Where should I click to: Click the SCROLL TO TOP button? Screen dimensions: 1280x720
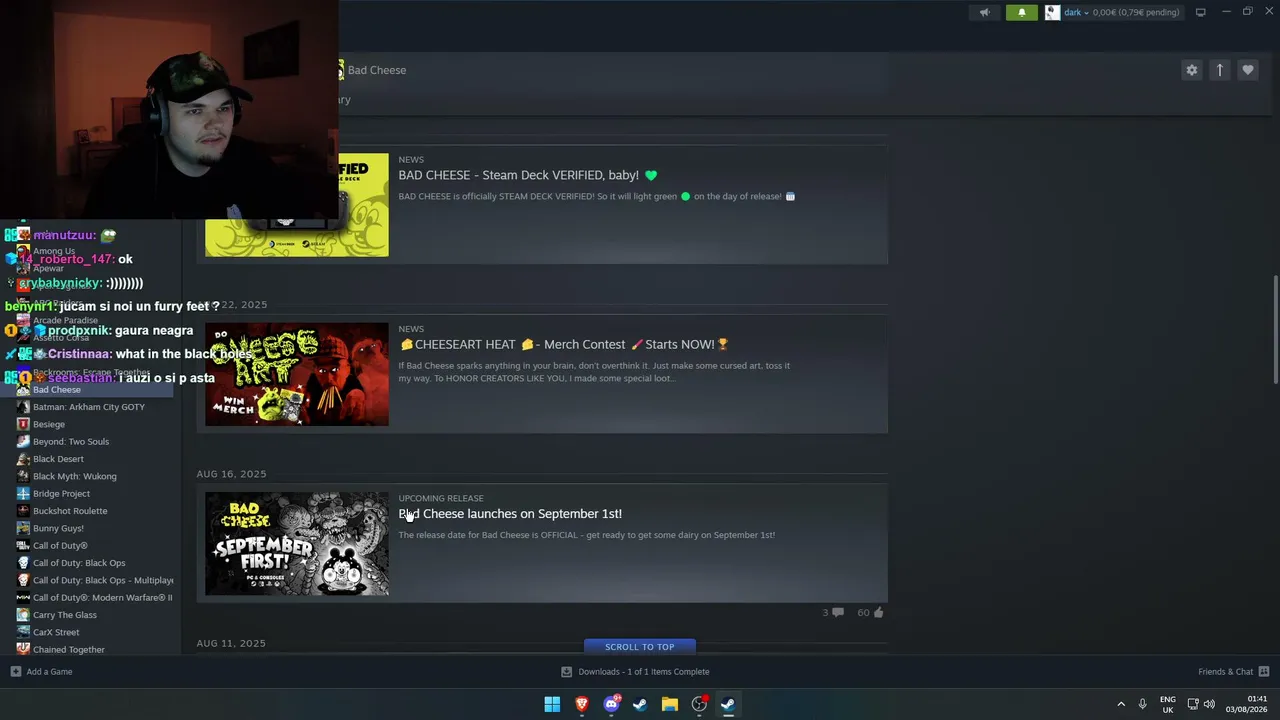tap(639, 647)
